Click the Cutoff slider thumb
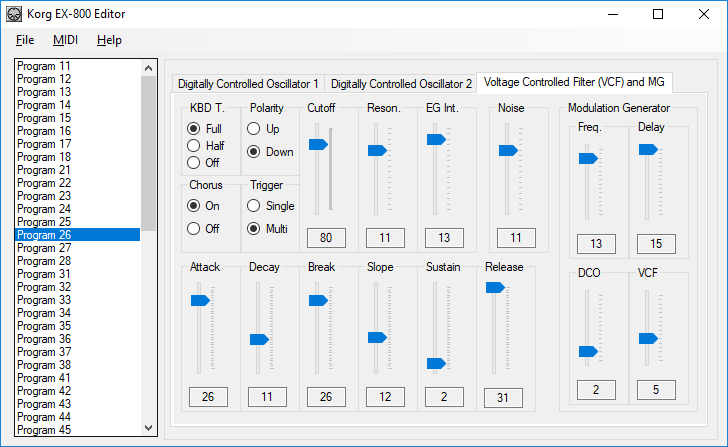728x447 pixels. point(318,144)
